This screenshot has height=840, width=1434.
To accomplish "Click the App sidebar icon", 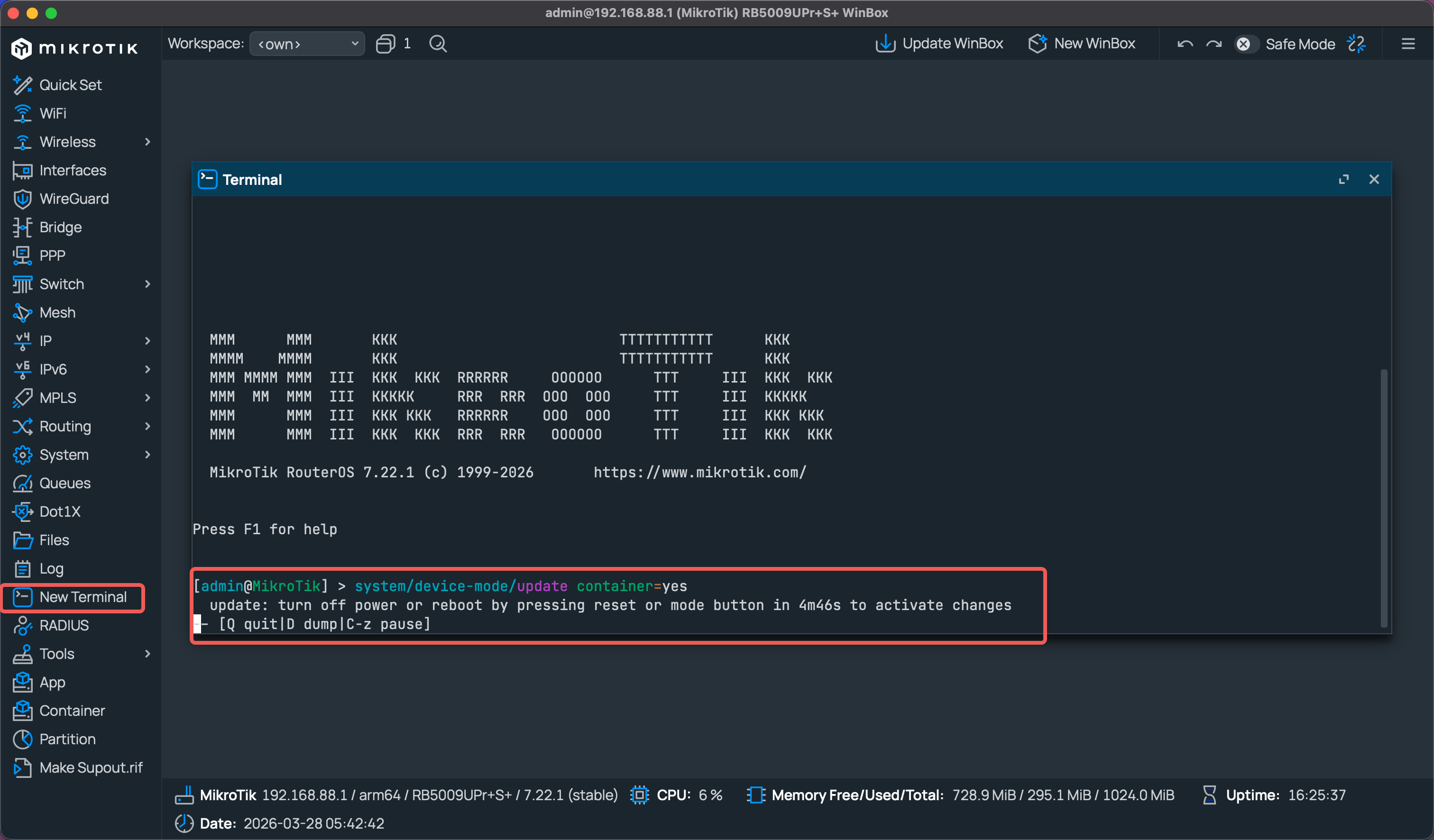I will pos(22,682).
